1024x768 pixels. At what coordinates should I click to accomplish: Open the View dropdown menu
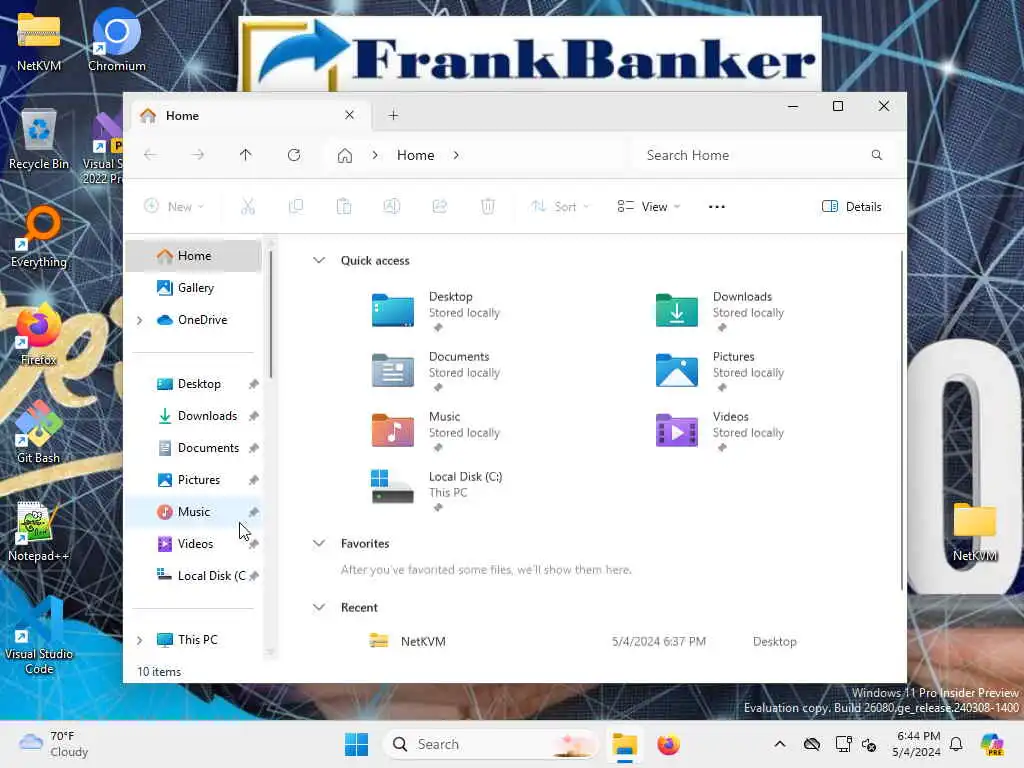(x=649, y=206)
